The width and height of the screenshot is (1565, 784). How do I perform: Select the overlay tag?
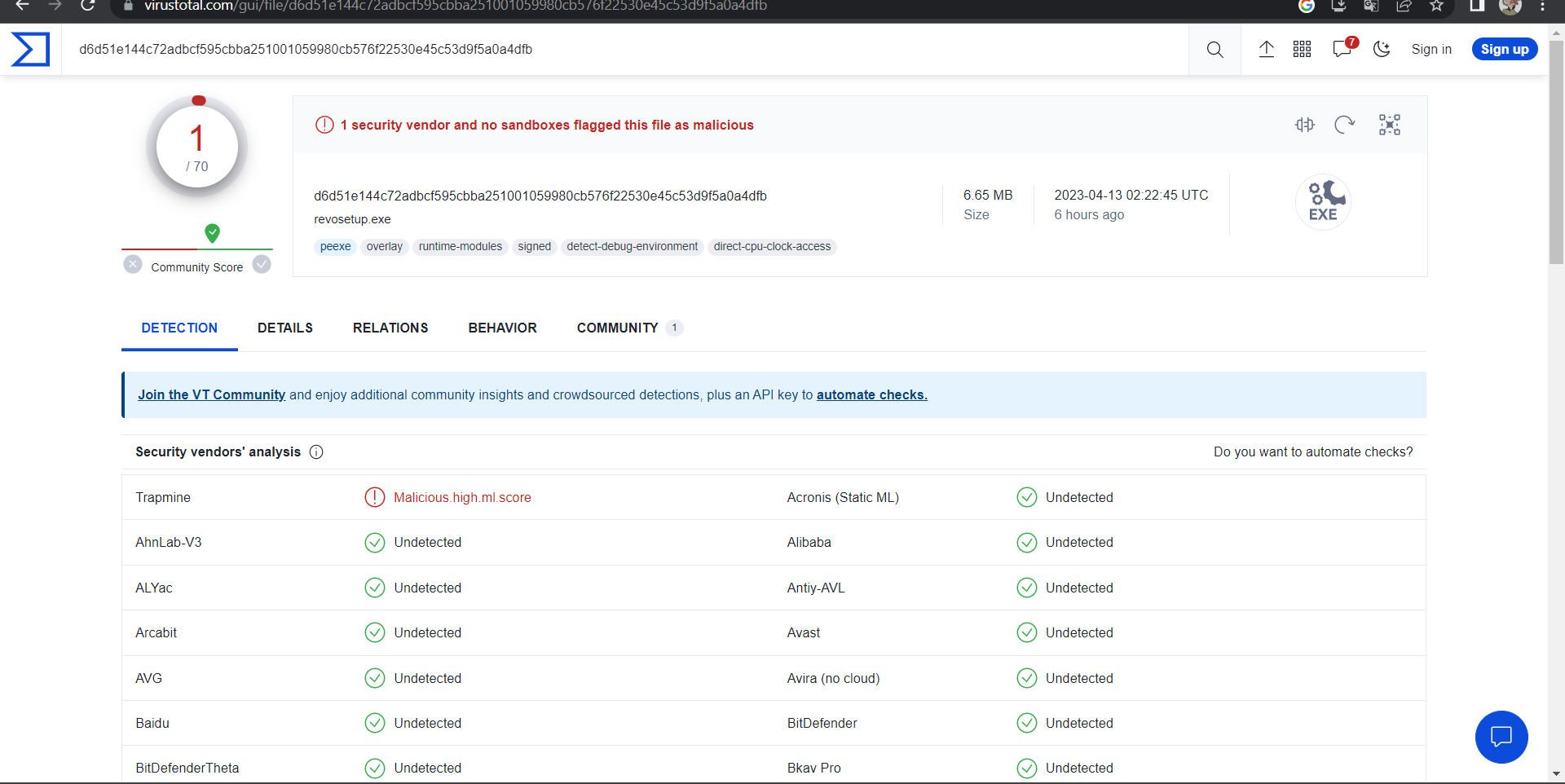pos(385,247)
